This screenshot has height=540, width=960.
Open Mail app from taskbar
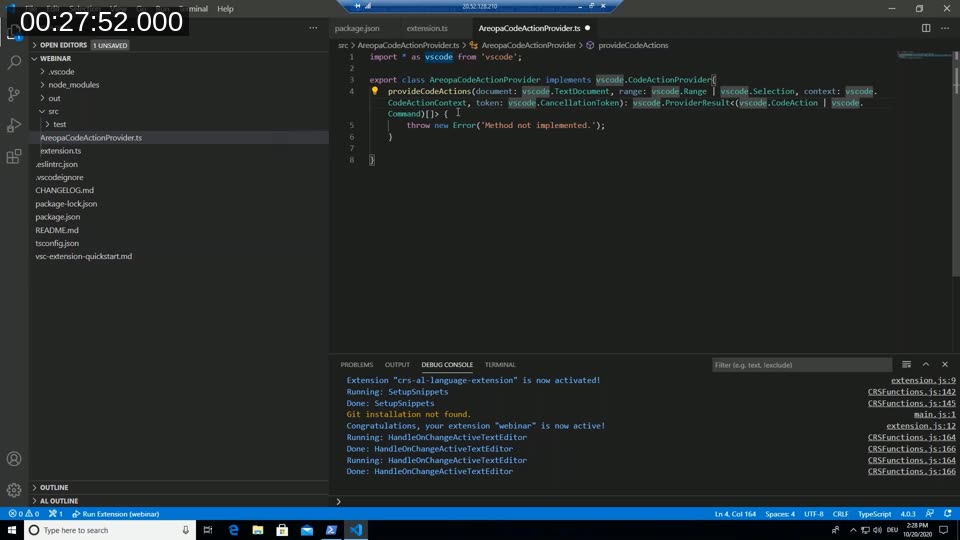(307, 530)
